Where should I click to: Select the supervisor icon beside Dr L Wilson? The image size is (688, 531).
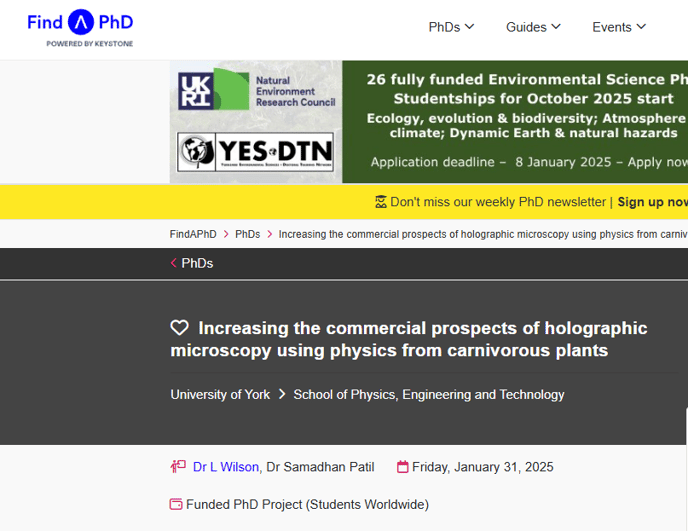coord(178,466)
